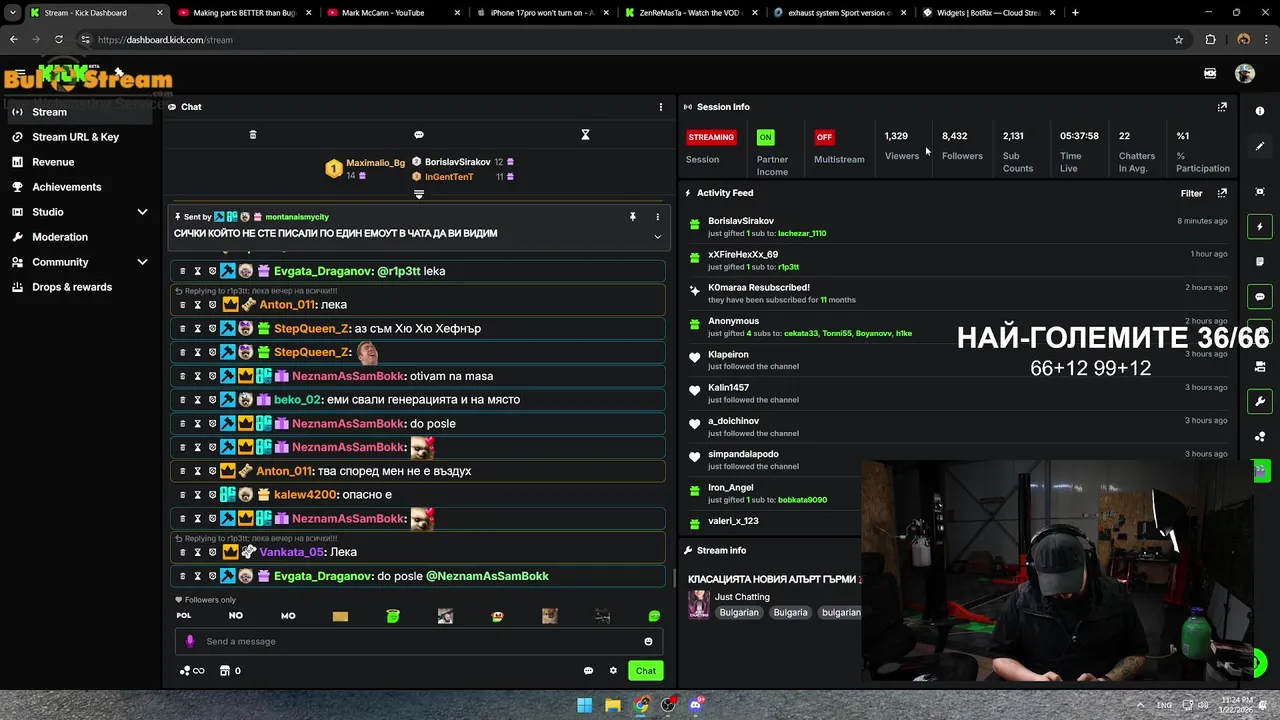Delete Evgata_Draganov's '@r1p3tt leka' message
Viewport: 1280px width, 720px height.
182,271
